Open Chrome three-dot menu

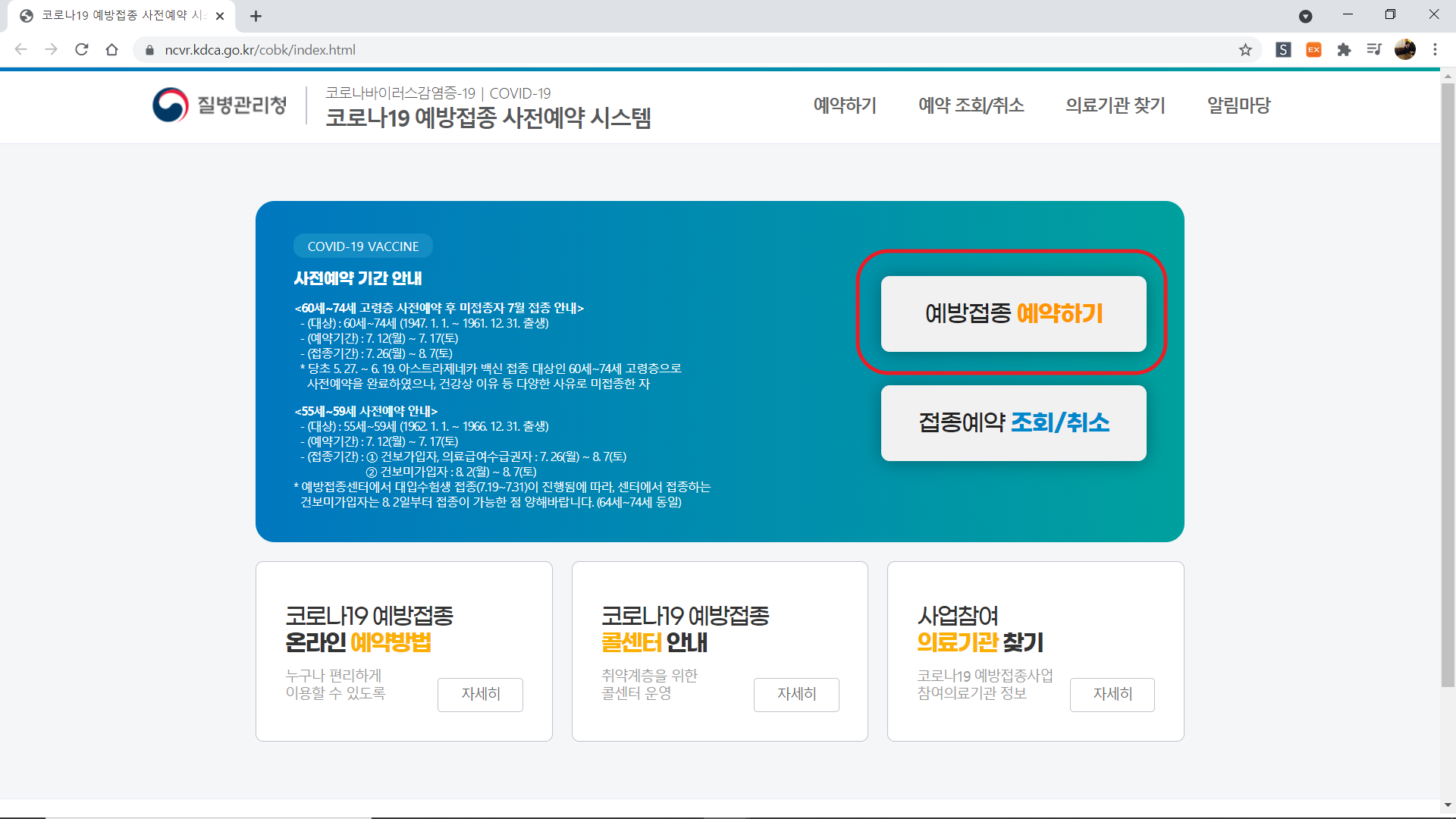coord(1435,50)
